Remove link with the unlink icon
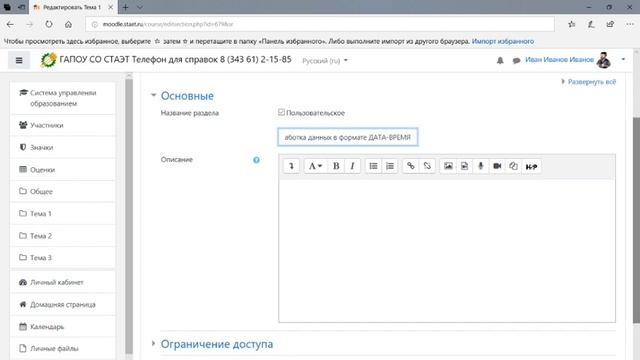 coord(427,166)
